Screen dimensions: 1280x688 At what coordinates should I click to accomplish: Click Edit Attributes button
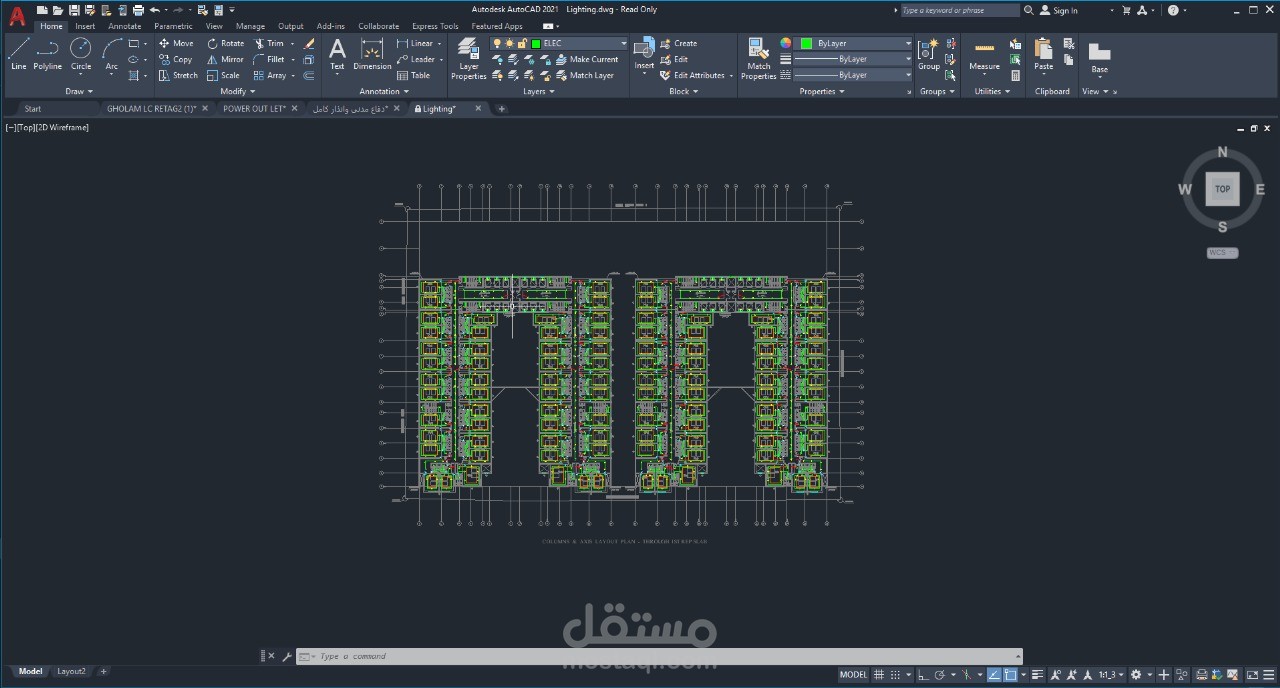coord(692,75)
